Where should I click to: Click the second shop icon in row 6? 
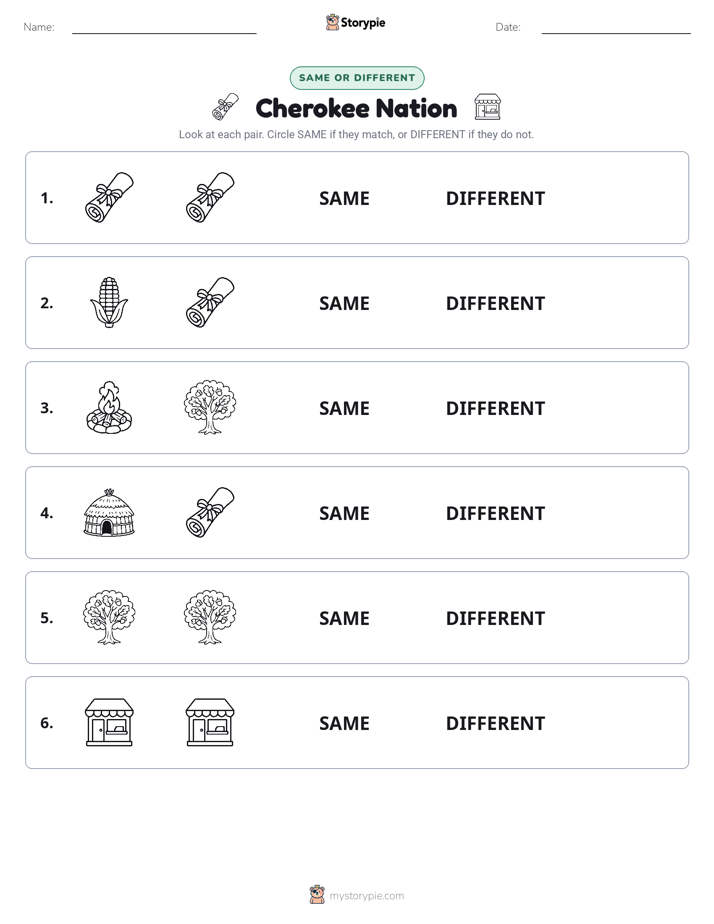(x=210, y=722)
